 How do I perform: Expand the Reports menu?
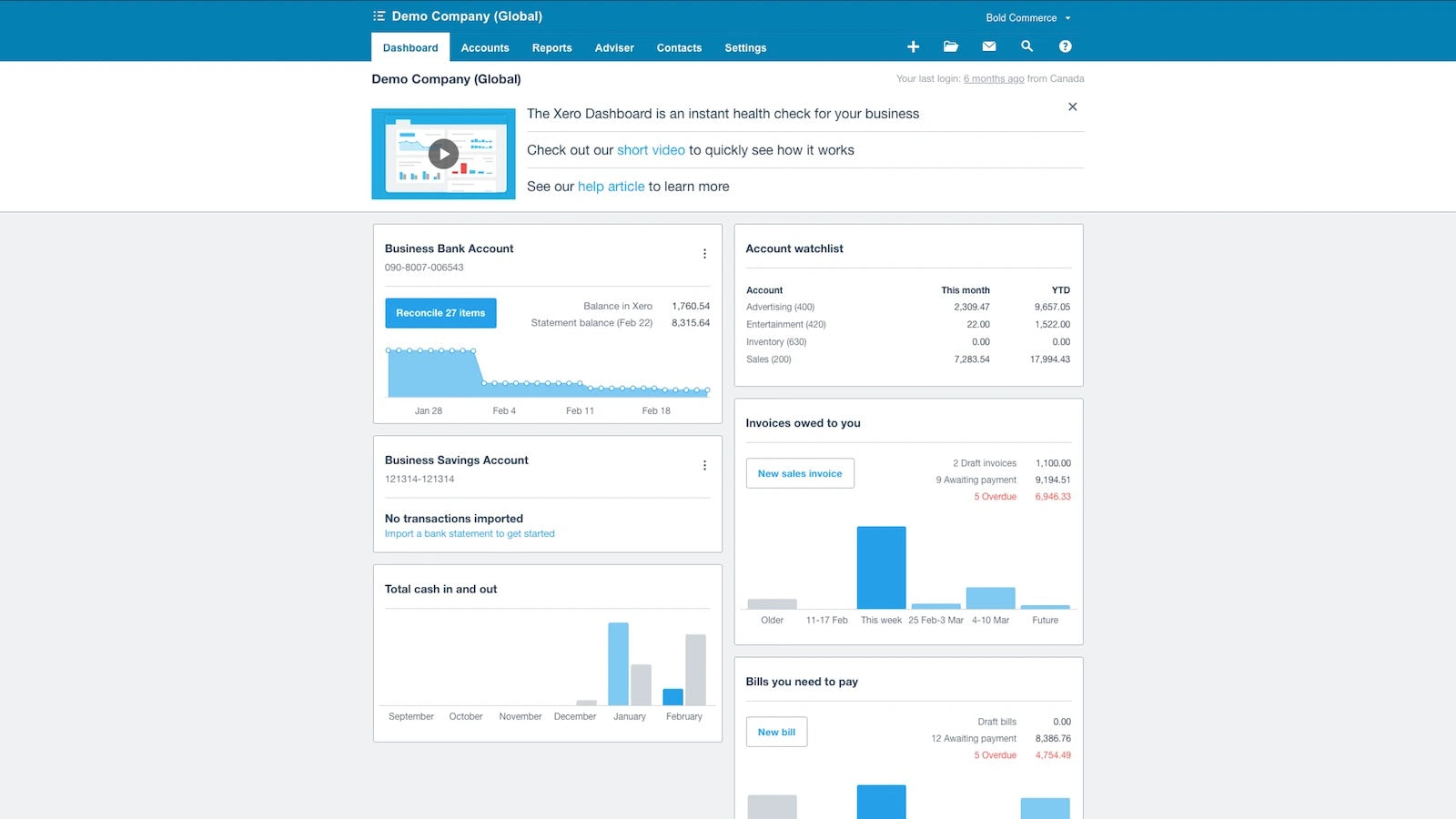[x=551, y=47]
